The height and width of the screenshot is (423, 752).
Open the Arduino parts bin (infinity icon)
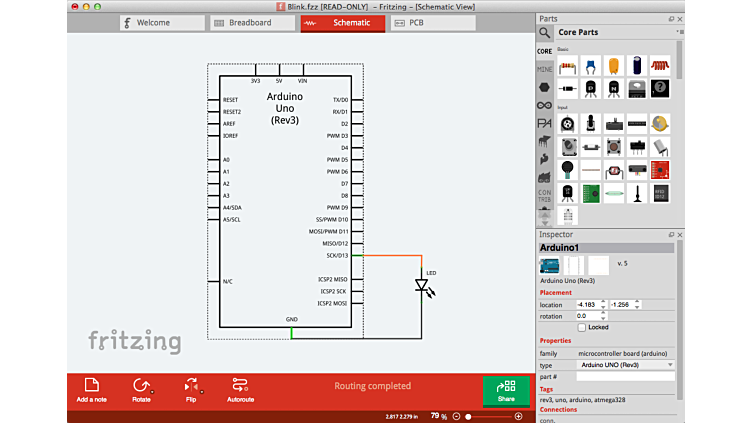tap(544, 105)
